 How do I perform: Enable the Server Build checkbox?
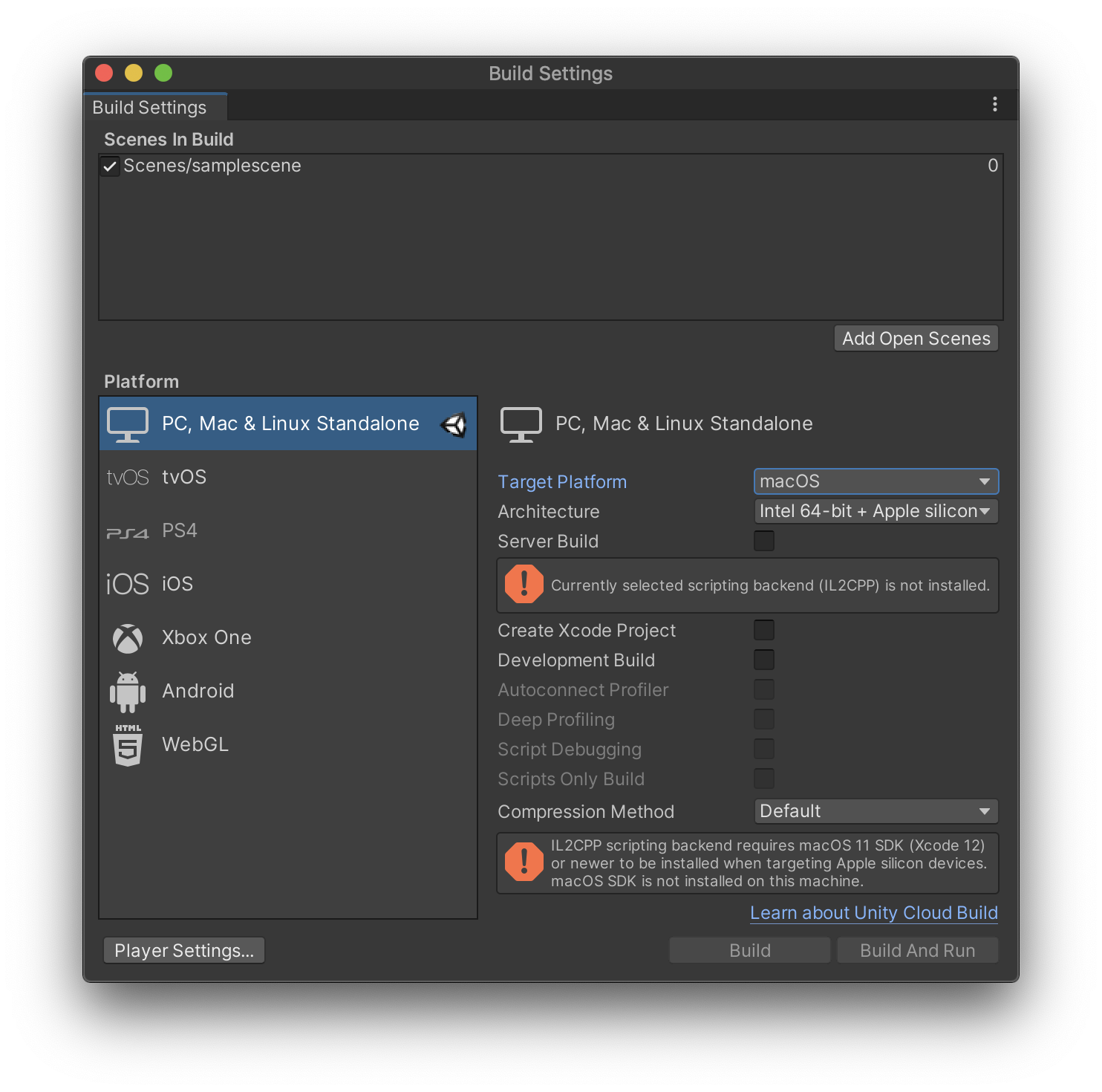tap(764, 541)
